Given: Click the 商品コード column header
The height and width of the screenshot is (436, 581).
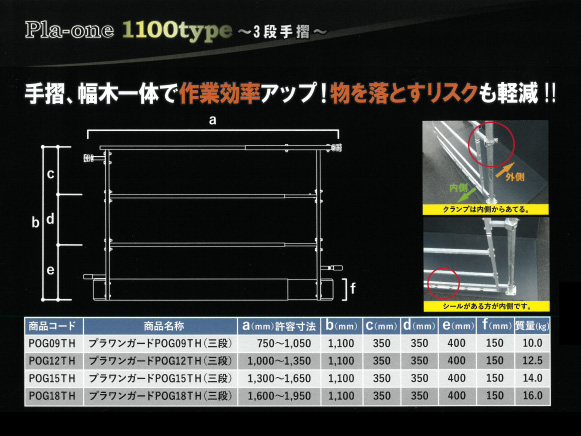Looking at the screenshot, I should click(53, 326).
